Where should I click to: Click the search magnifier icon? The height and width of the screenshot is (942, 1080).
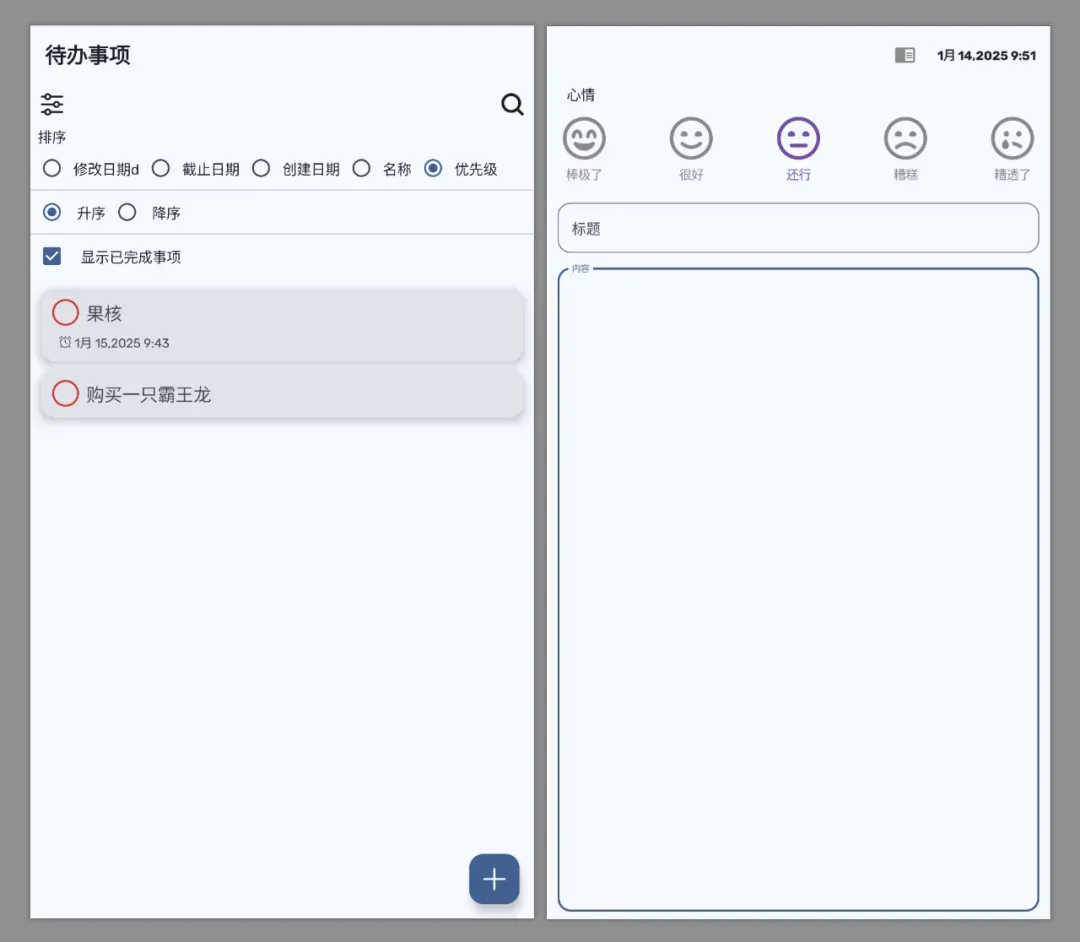[x=512, y=105]
